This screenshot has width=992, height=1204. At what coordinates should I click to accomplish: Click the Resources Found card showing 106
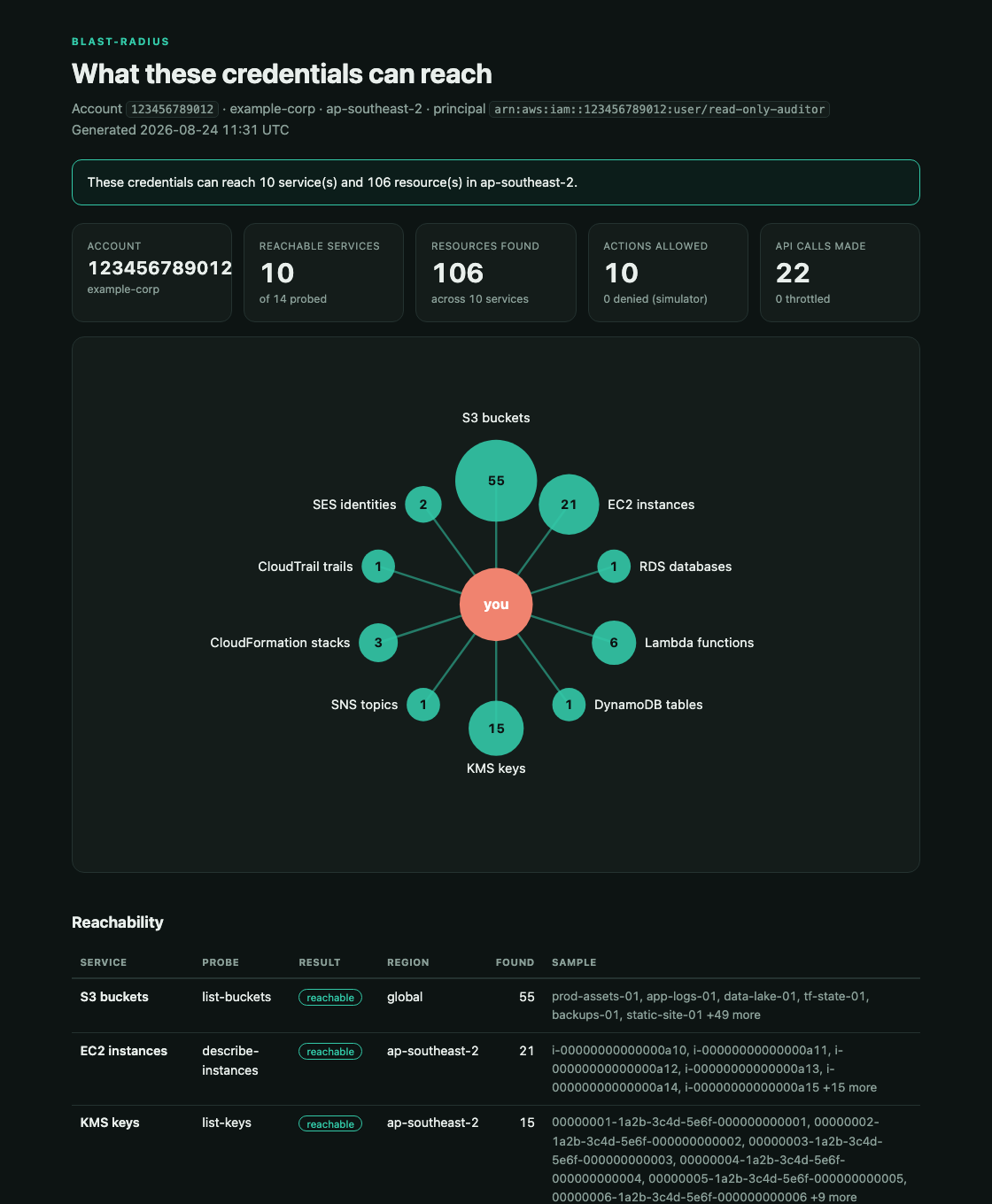(x=496, y=273)
